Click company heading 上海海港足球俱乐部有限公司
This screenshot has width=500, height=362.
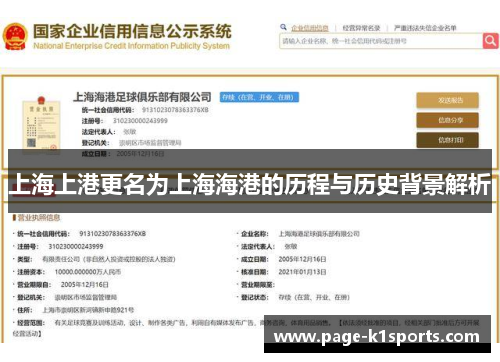[x=142, y=97]
